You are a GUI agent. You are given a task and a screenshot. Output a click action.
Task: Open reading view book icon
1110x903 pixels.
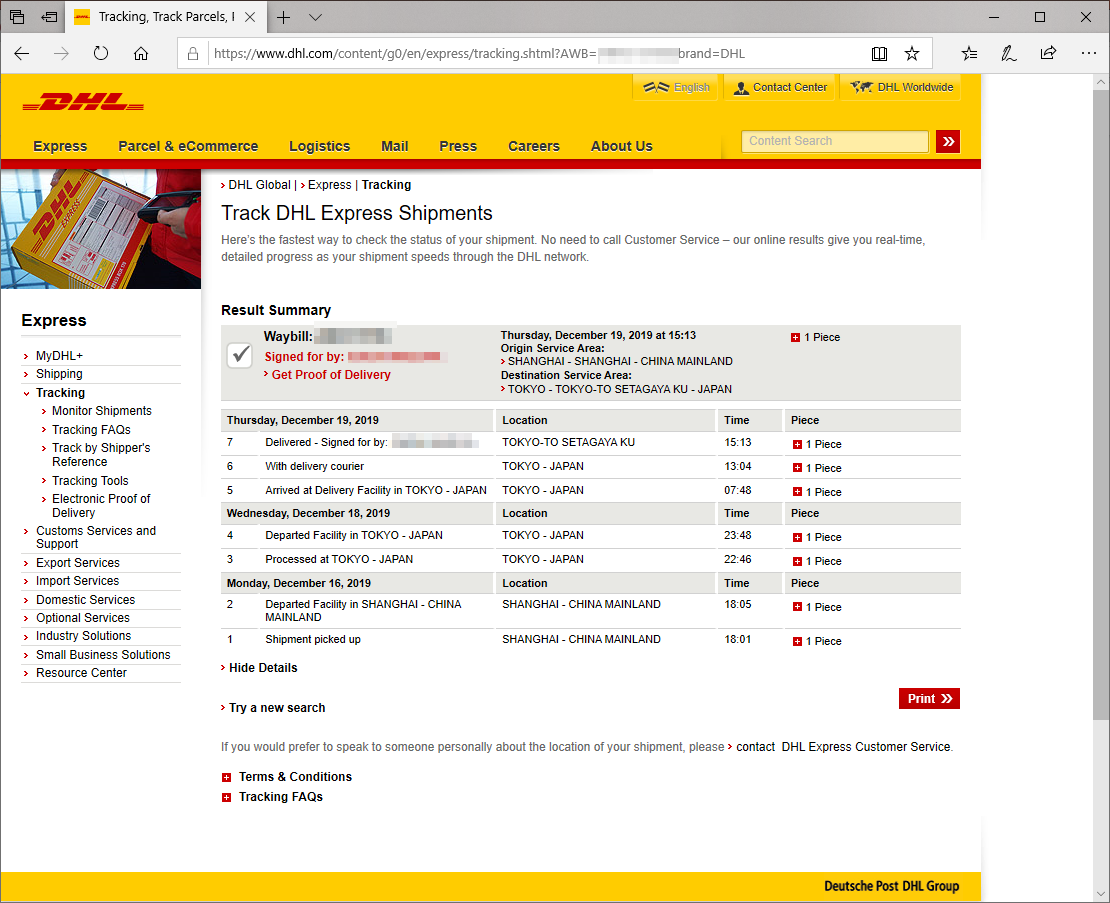879,54
